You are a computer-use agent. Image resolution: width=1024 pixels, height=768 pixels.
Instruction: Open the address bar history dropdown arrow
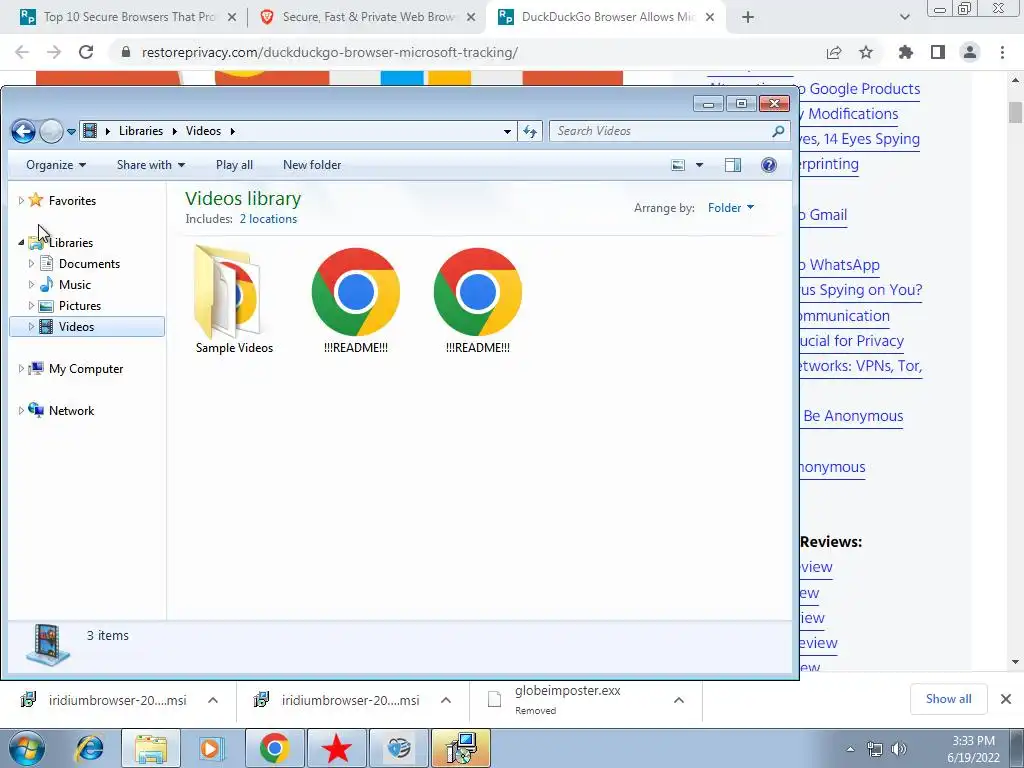click(x=507, y=131)
